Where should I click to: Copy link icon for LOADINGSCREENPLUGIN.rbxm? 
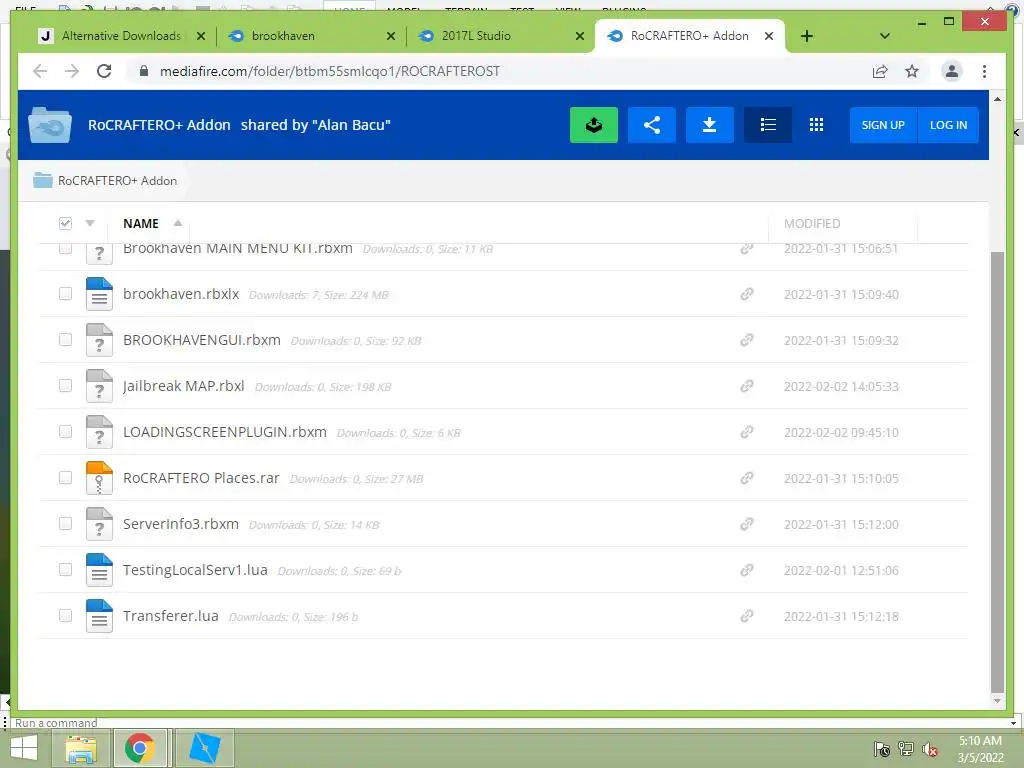(746, 432)
